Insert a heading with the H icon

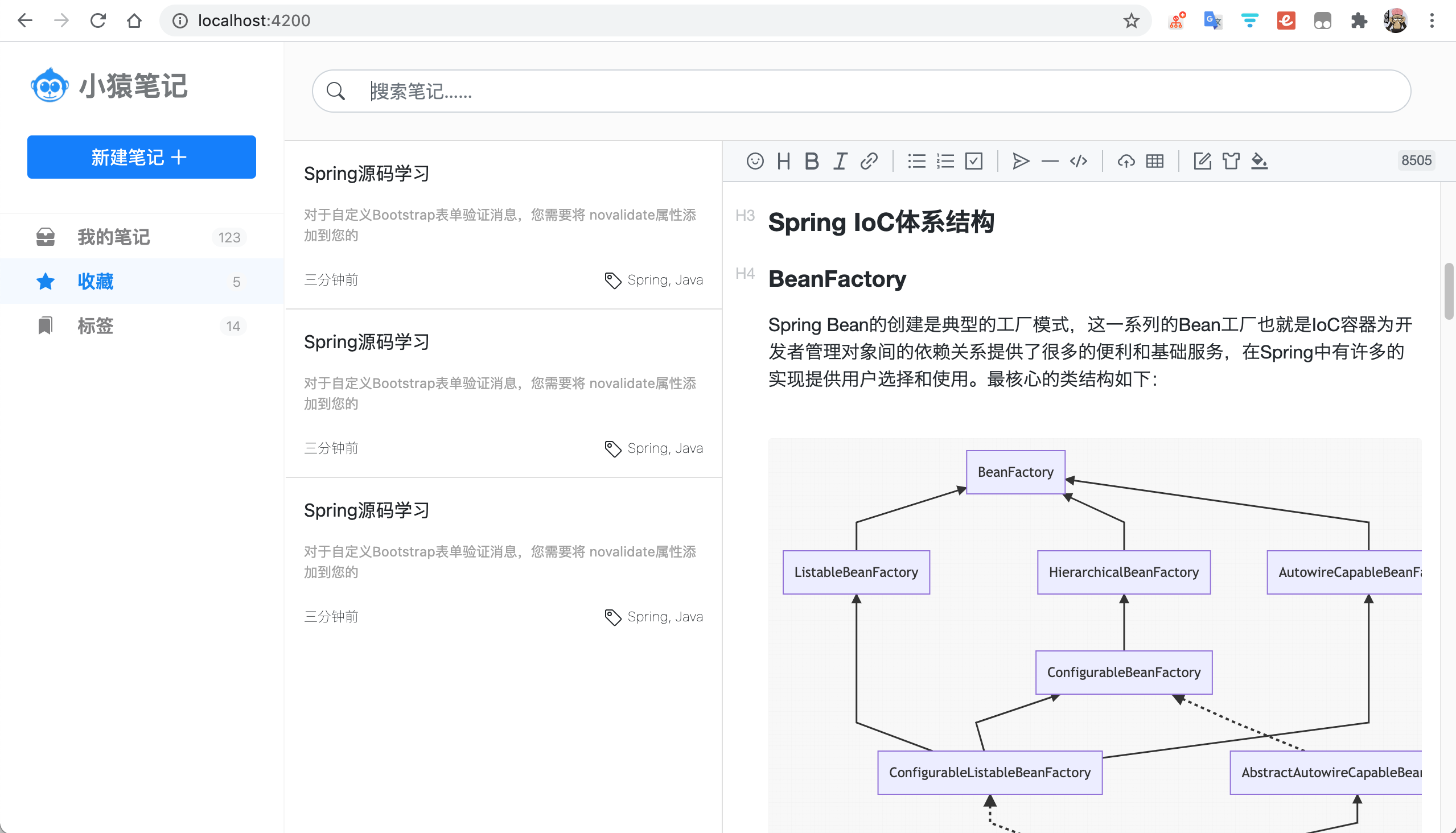click(x=784, y=161)
